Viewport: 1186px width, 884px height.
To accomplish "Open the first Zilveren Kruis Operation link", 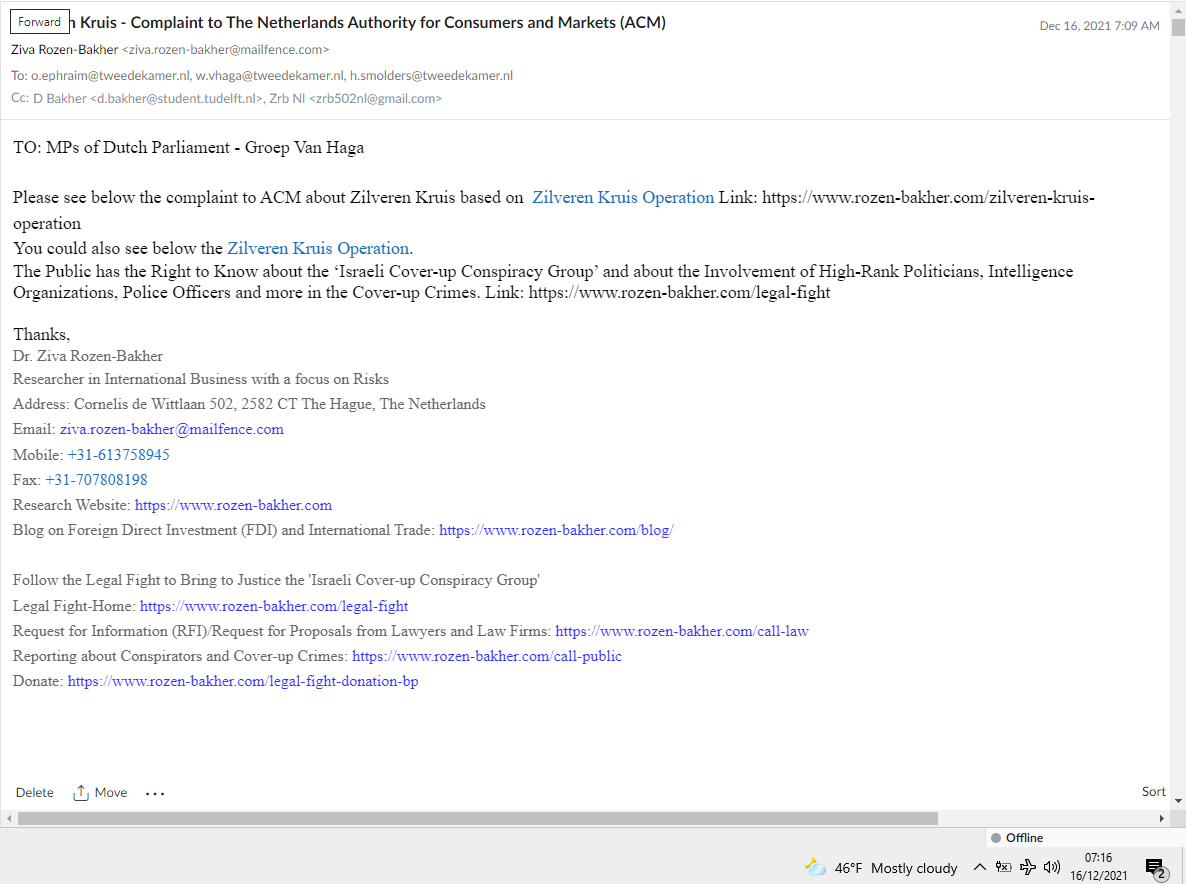I will (622, 197).
